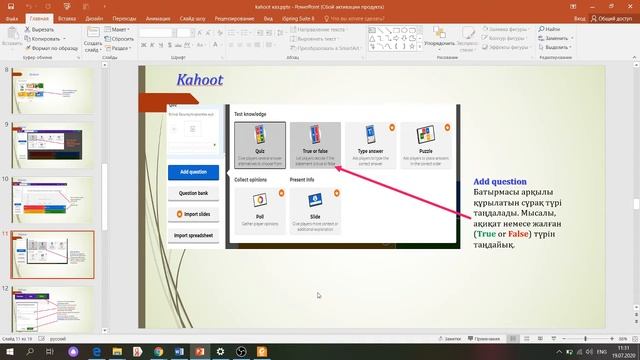
Task: Create new slide with Создать слайд
Action: point(93,40)
